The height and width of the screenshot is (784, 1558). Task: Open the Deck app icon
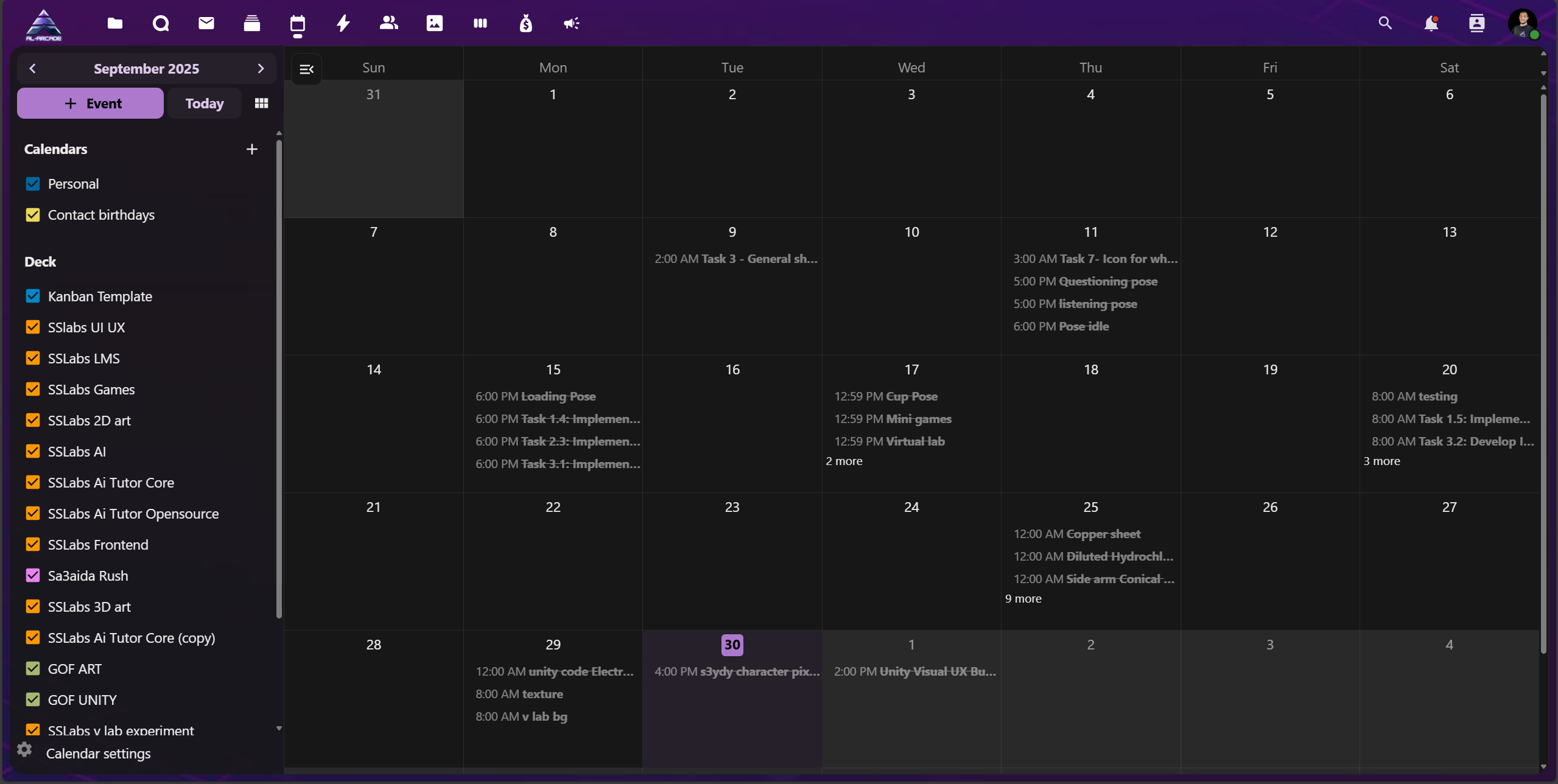click(x=252, y=23)
